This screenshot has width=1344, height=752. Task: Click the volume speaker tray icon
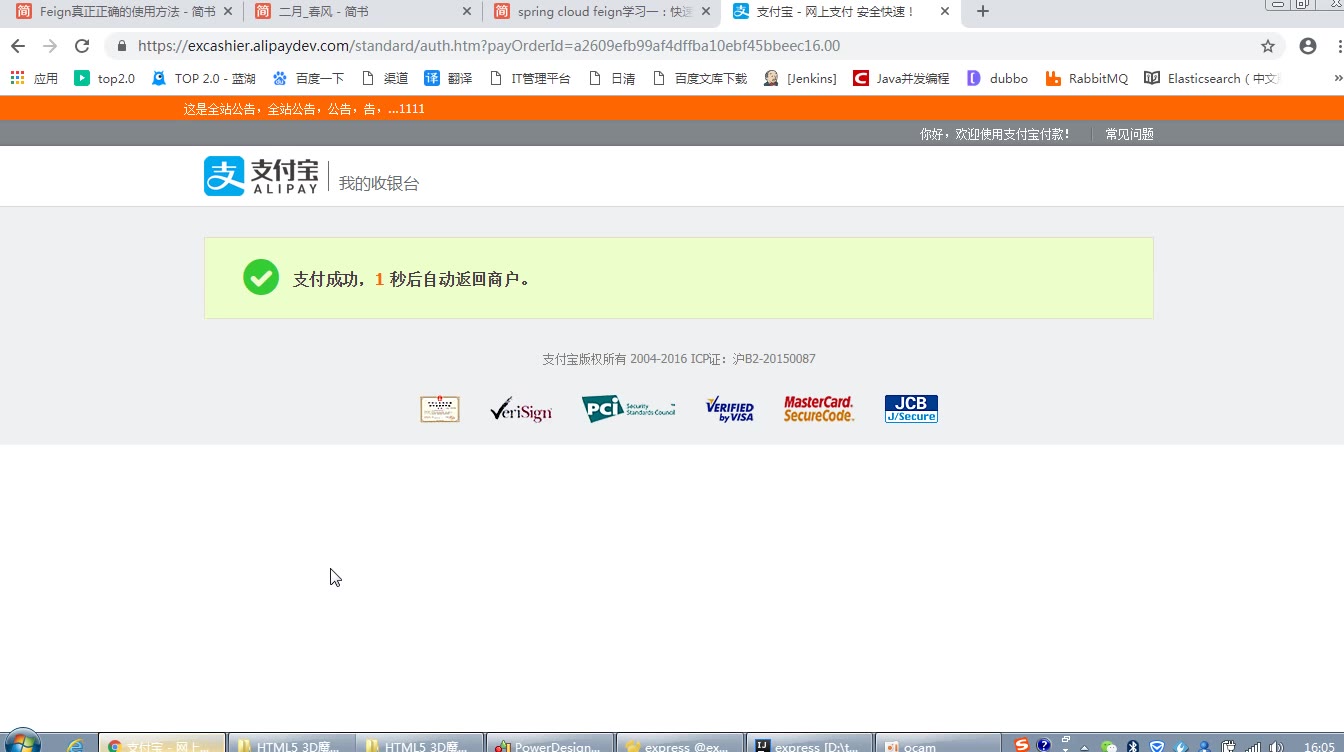click(x=1277, y=746)
